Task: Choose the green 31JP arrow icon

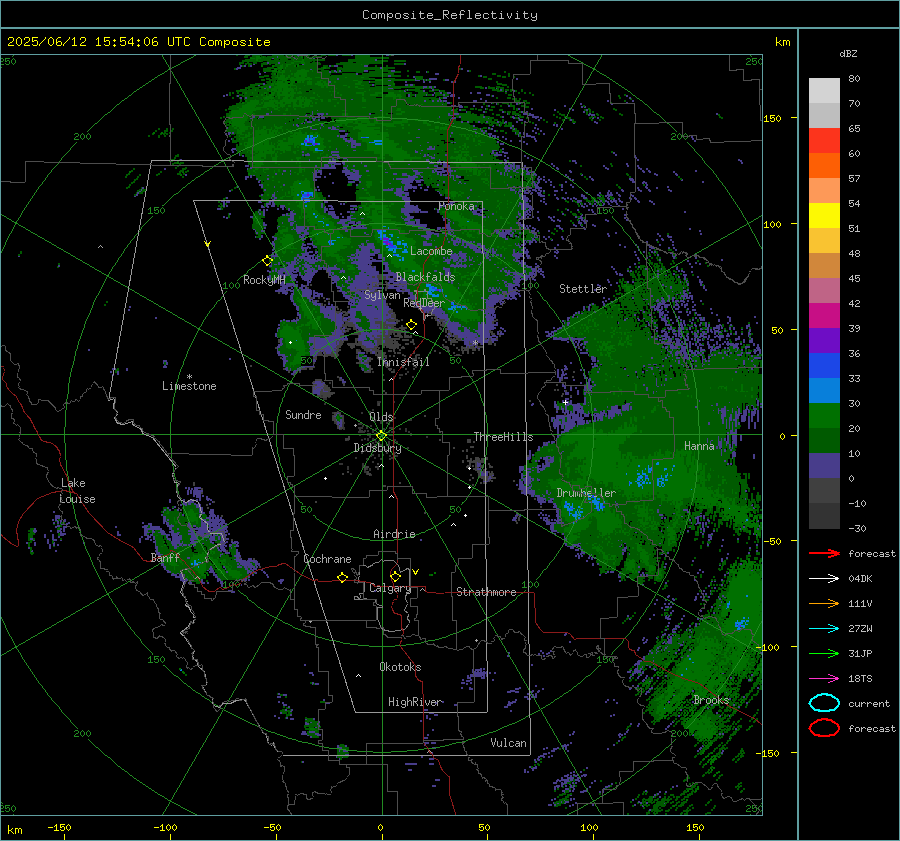Action: 824,653
